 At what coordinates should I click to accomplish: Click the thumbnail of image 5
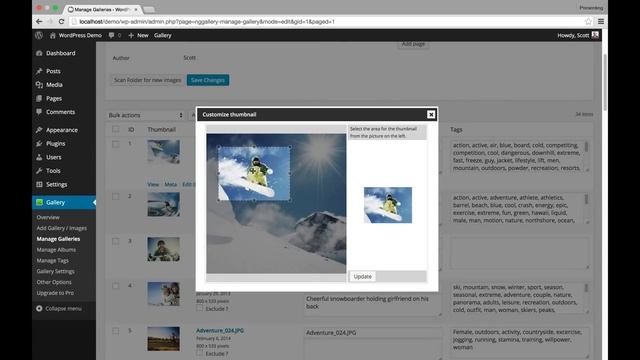point(163,339)
